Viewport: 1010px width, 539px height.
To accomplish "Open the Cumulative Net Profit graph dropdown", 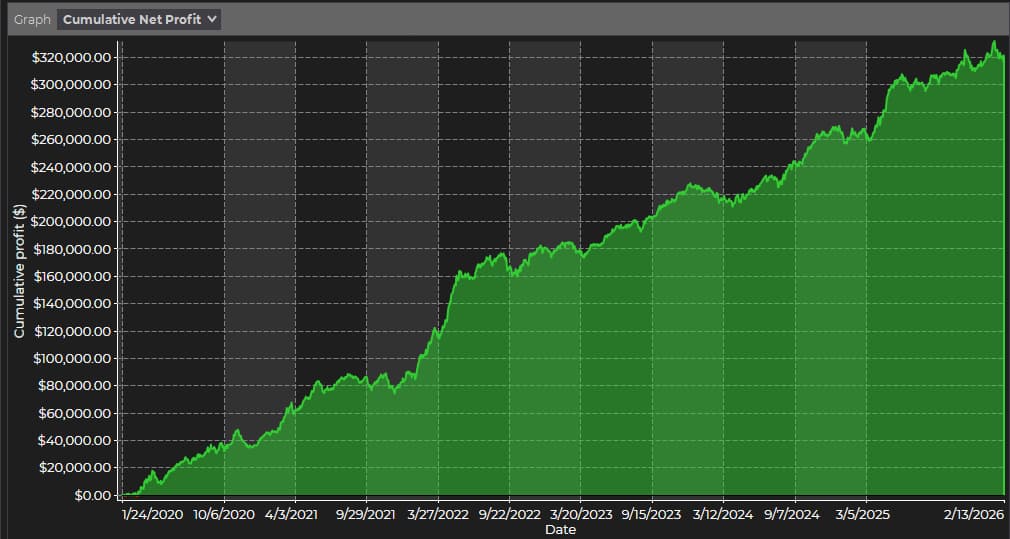I will (x=139, y=19).
